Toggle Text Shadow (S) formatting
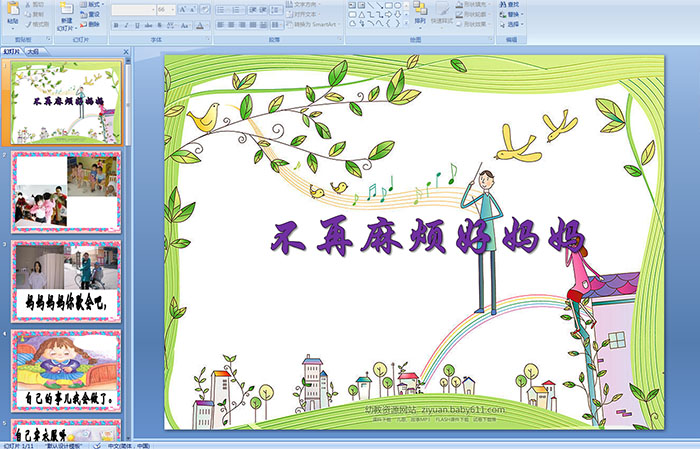This screenshot has width=700, height=449. coord(159,25)
